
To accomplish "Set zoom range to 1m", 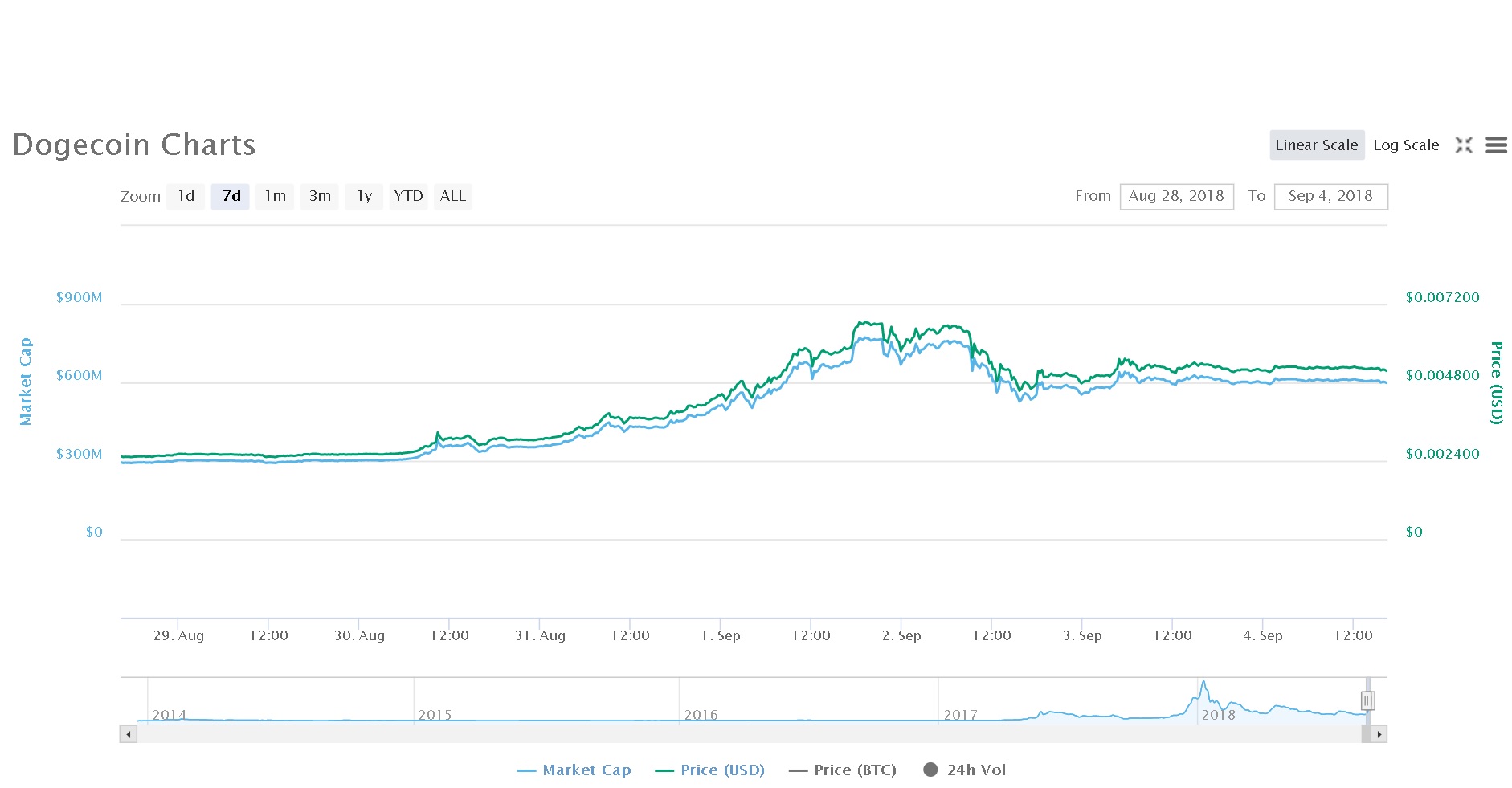I will tap(275, 196).
